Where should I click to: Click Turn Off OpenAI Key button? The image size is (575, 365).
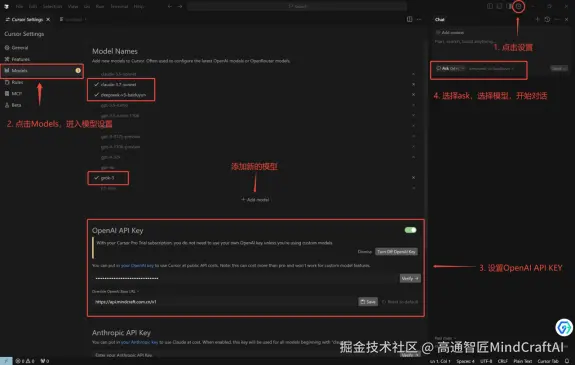(396, 252)
